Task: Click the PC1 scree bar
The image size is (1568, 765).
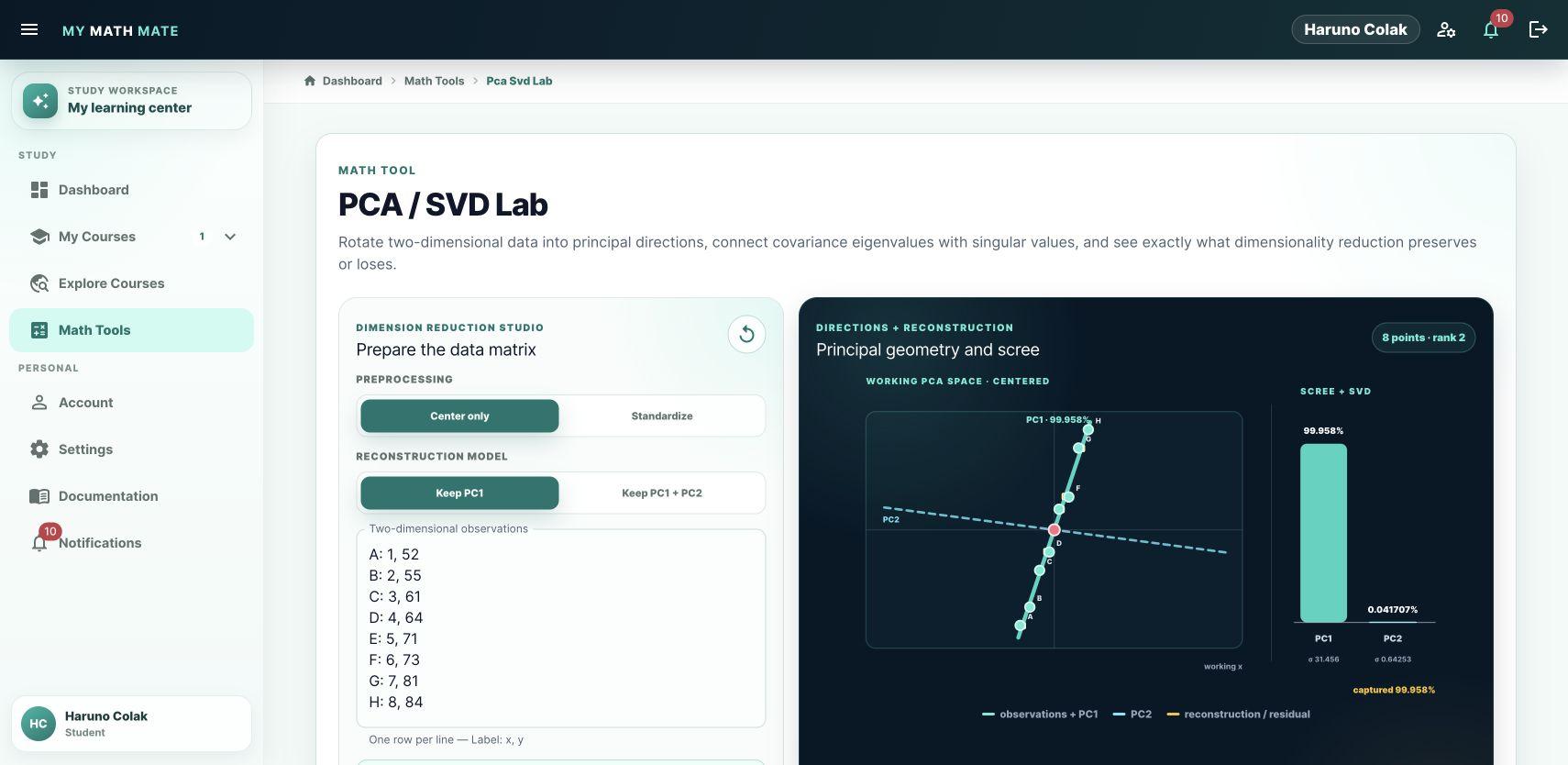Action: pos(1323,533)
